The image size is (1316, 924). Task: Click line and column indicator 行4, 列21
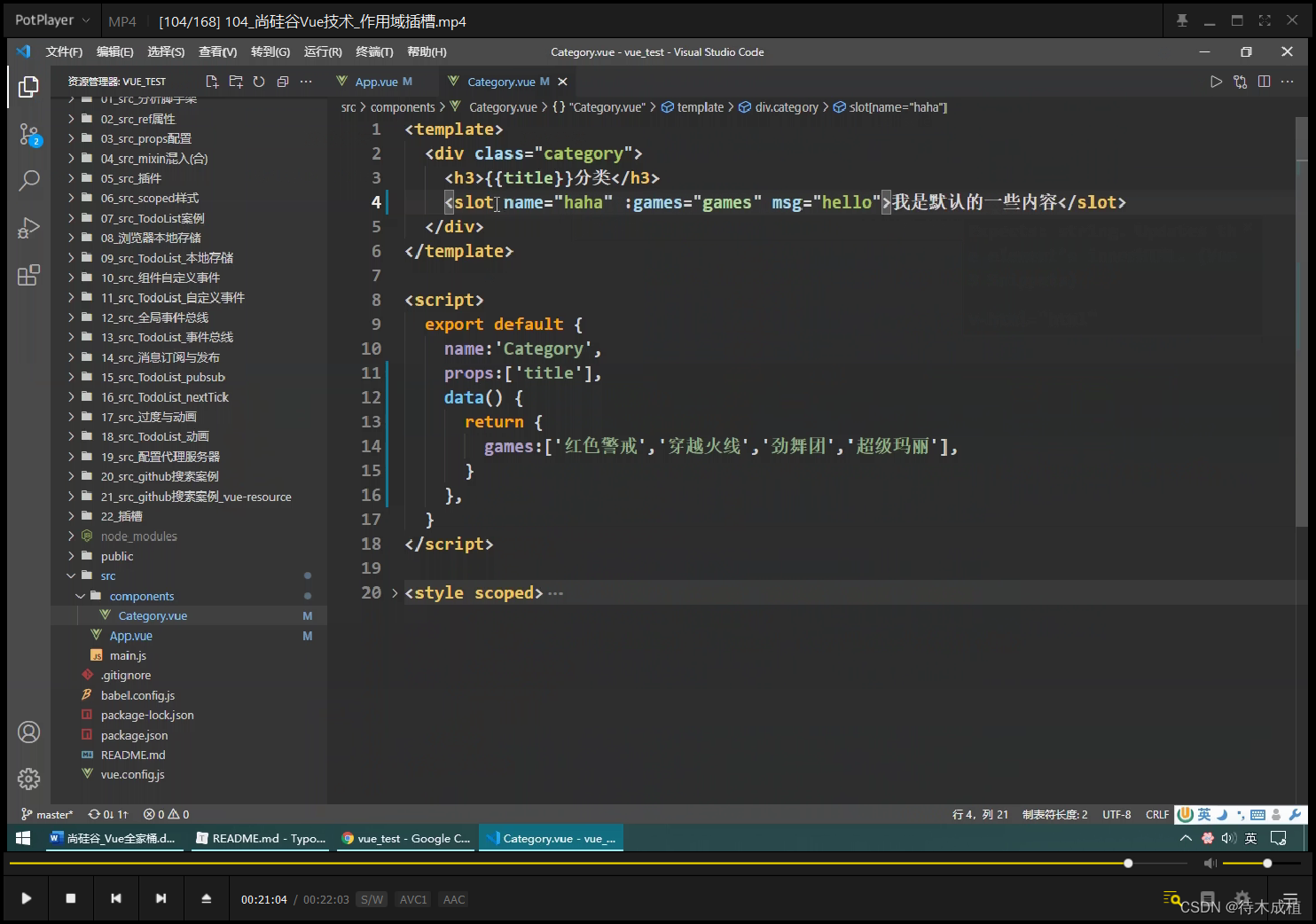[980, 814]
